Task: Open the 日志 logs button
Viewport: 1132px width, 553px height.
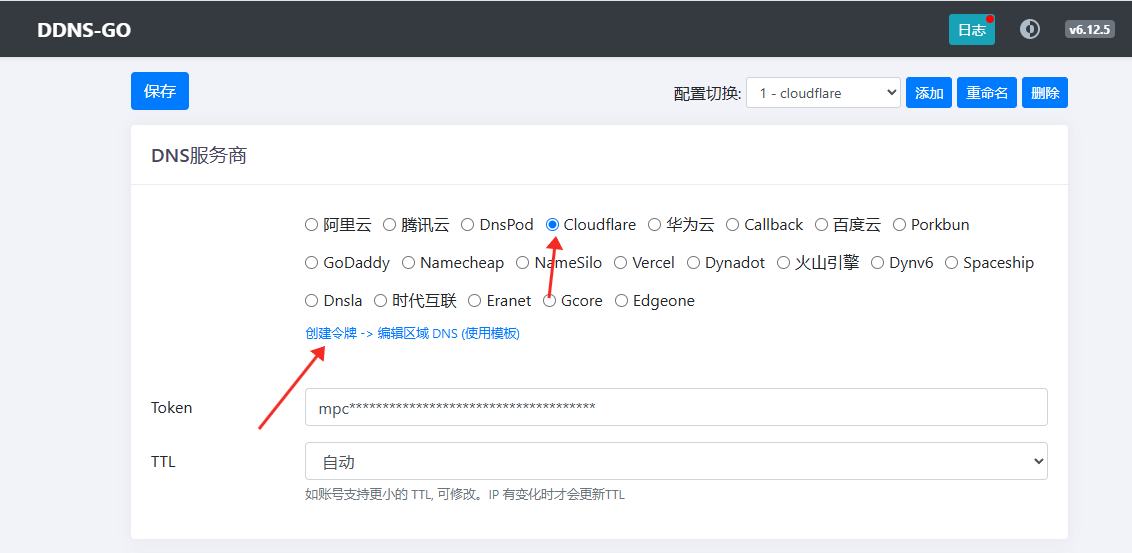Action: click(971, 30)
